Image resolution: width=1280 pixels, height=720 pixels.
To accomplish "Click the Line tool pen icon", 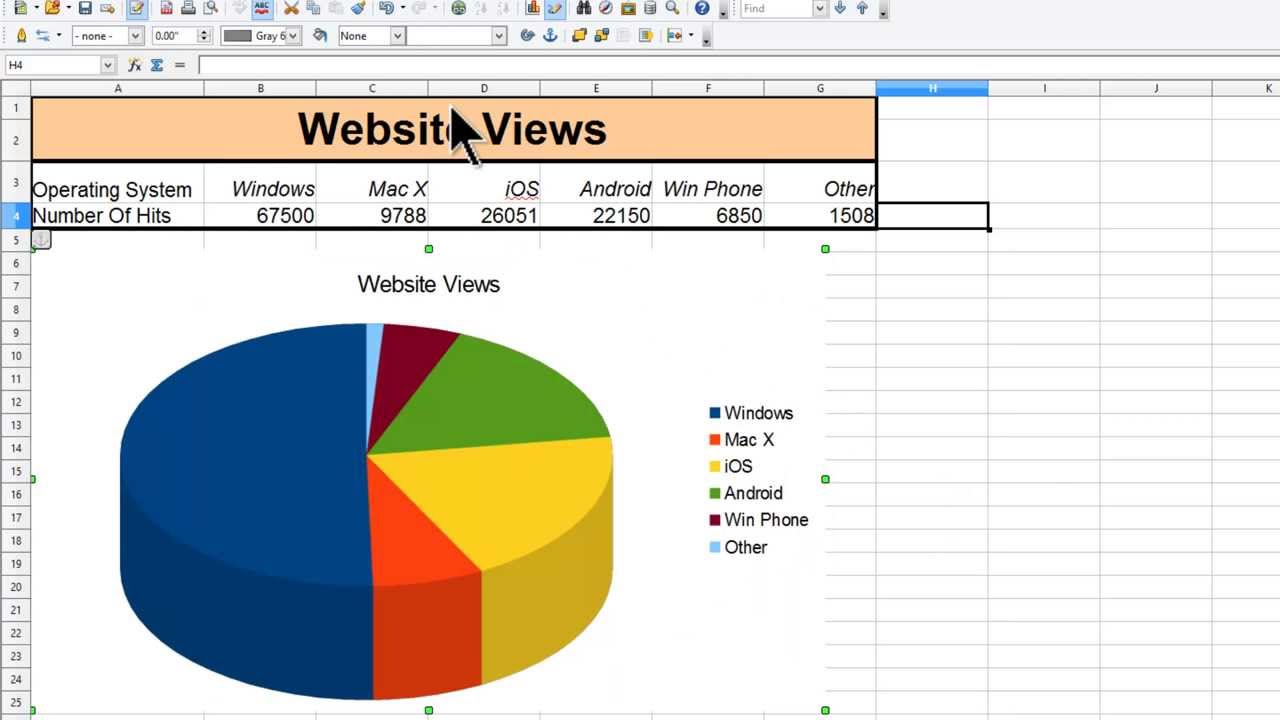I will (x=21, y=35).
